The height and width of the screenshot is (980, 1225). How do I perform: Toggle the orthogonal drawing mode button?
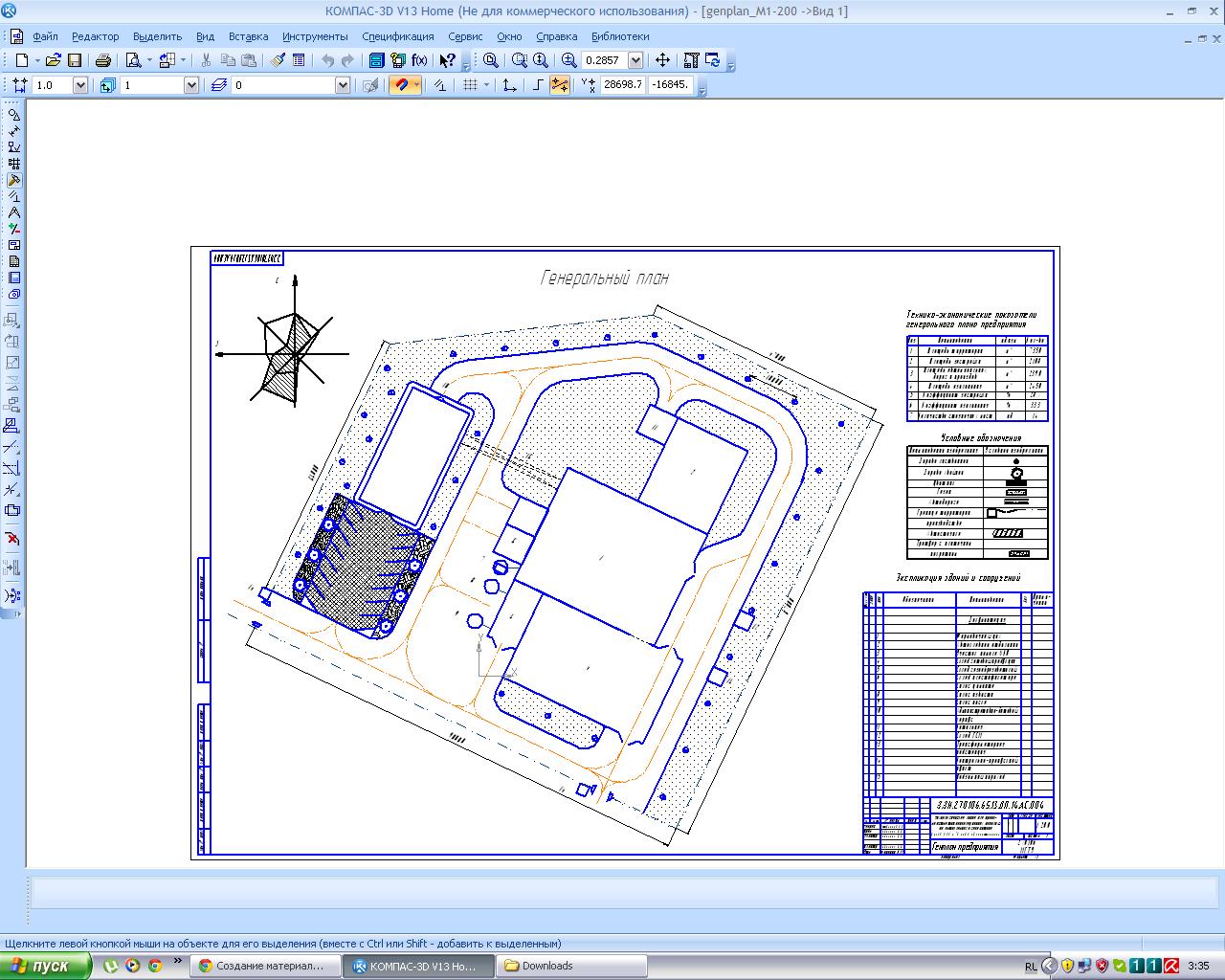(x=537, y=85)
